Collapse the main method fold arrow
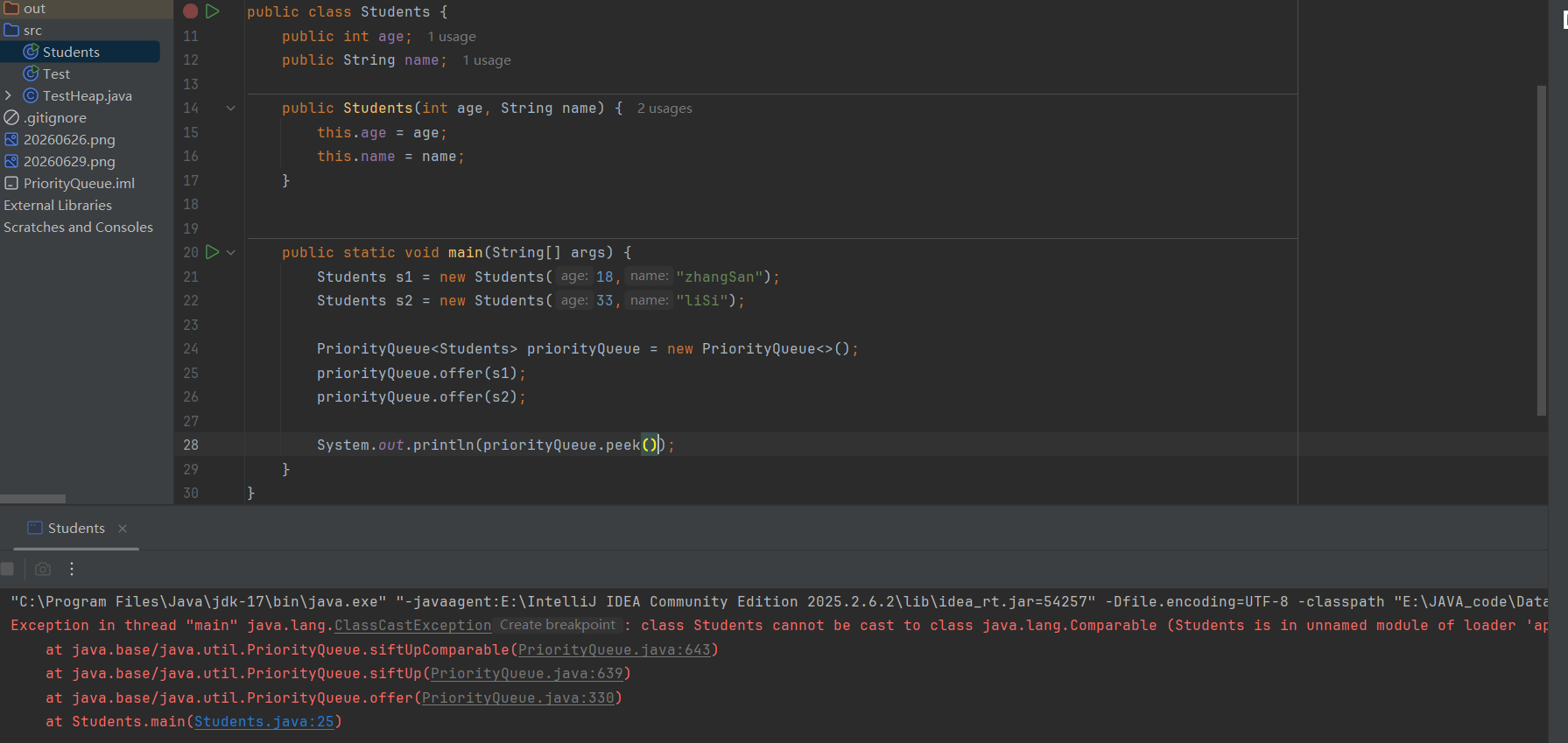 coord(231,252)
